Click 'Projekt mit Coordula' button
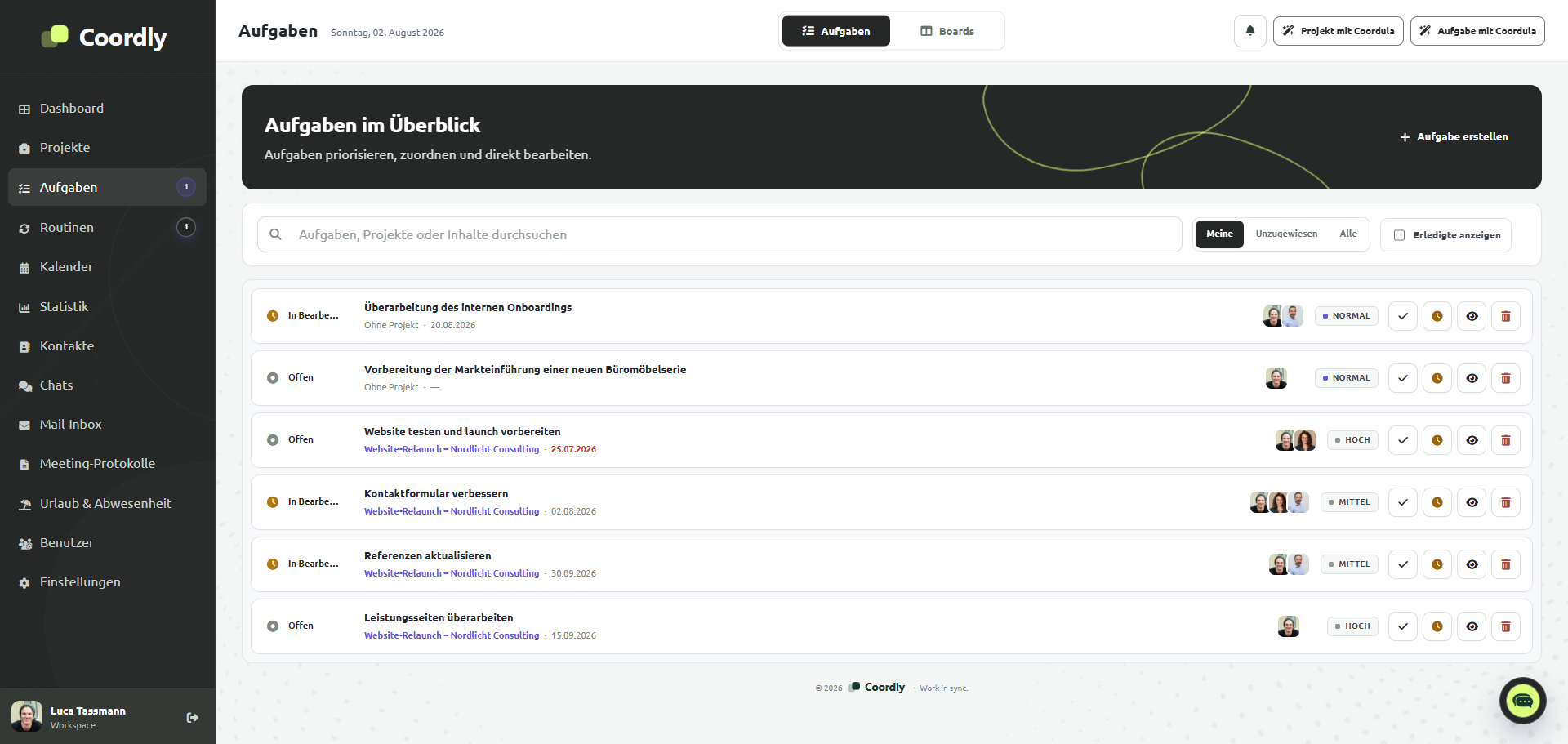 (x=1339, y=31)
